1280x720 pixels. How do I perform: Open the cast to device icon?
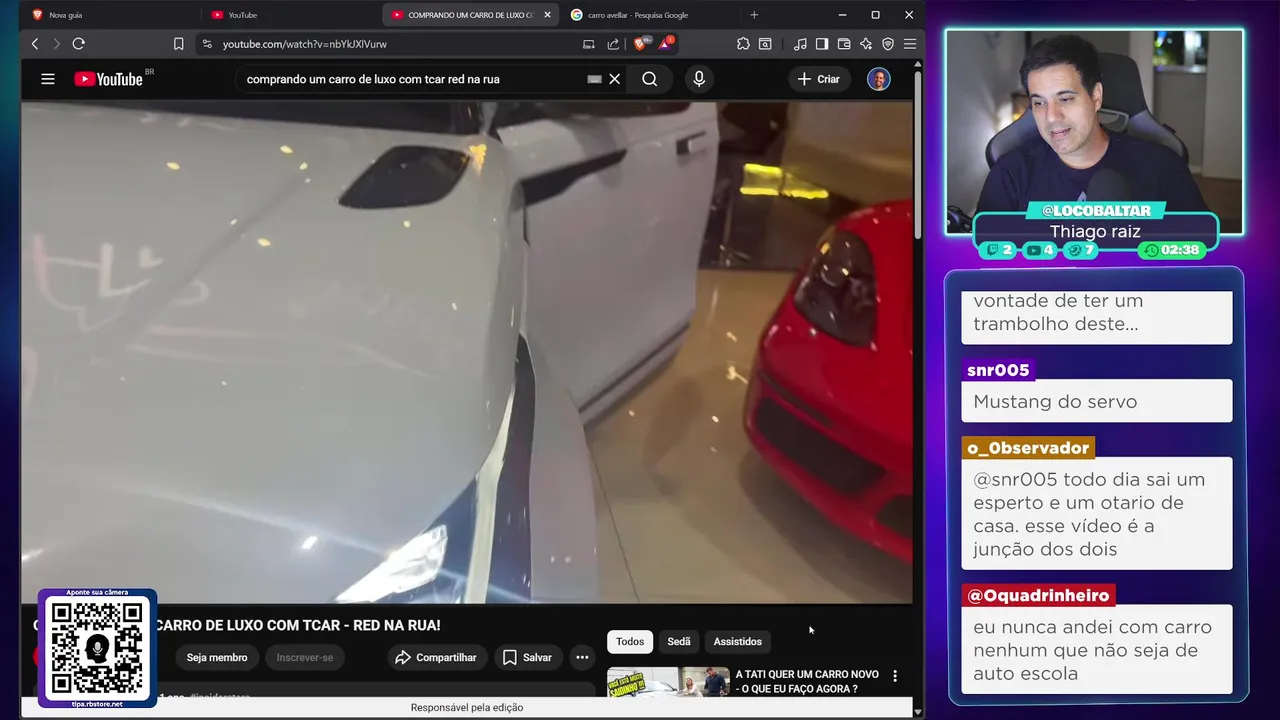pos(589,44)
